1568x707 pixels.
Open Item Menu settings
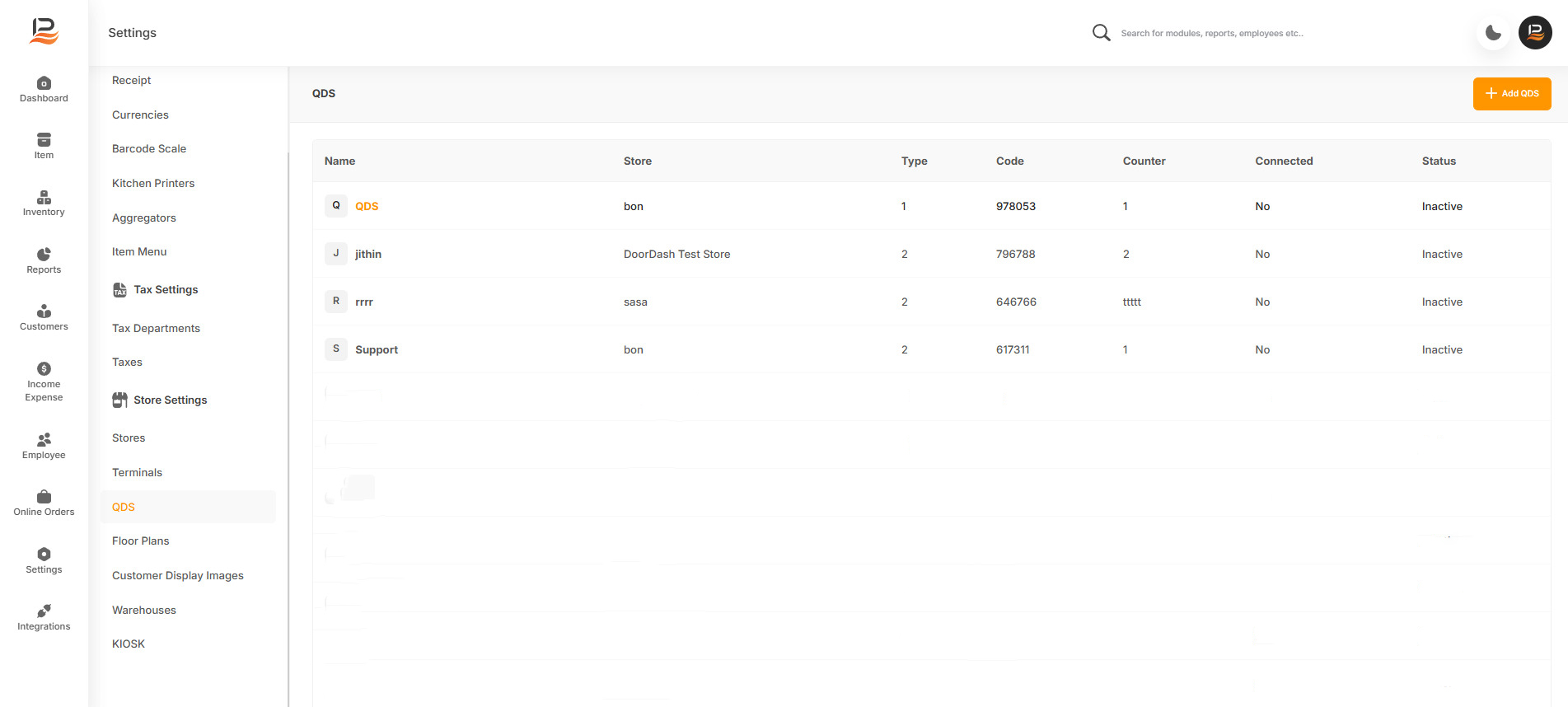pyautogui.click(x=139, y=251)
